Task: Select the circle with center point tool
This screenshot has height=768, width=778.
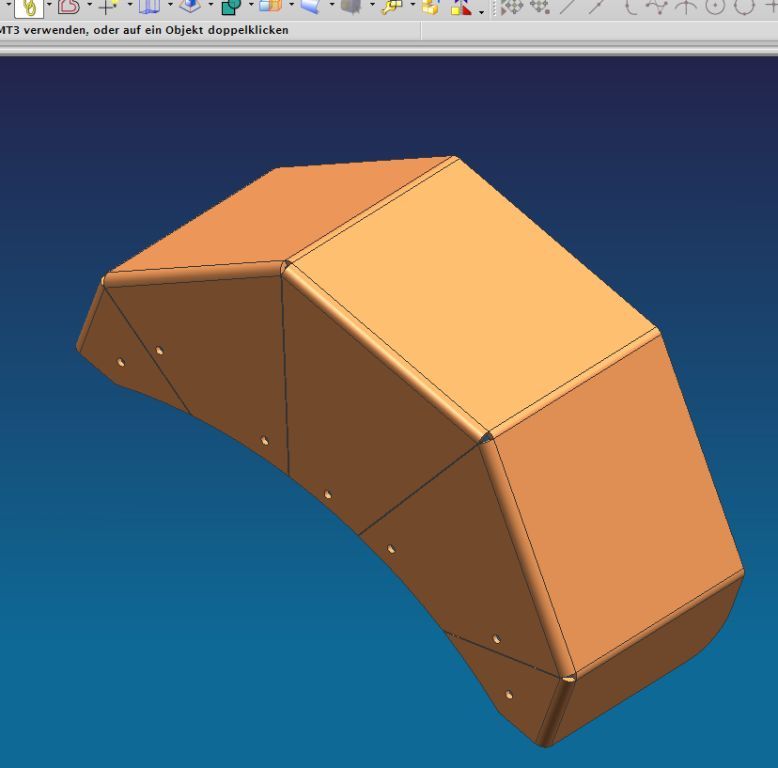Action: point(715,7)
